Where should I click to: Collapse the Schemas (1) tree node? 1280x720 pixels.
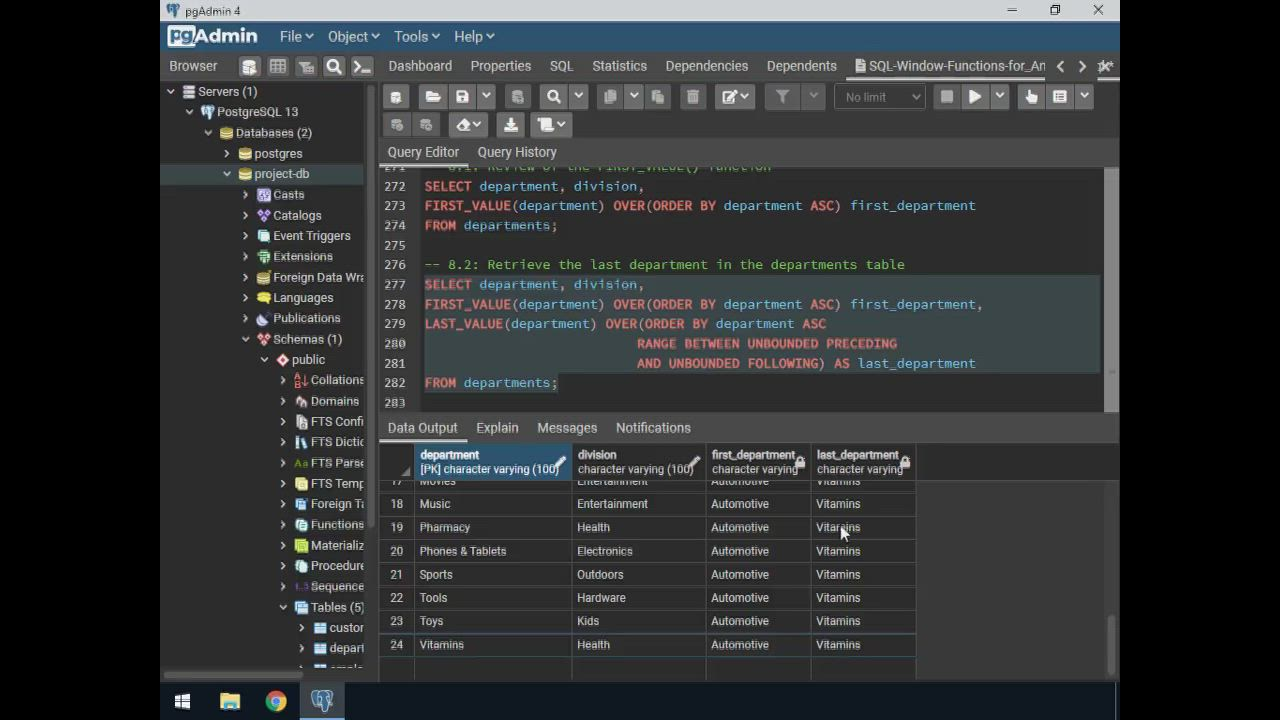coord(246,339)
